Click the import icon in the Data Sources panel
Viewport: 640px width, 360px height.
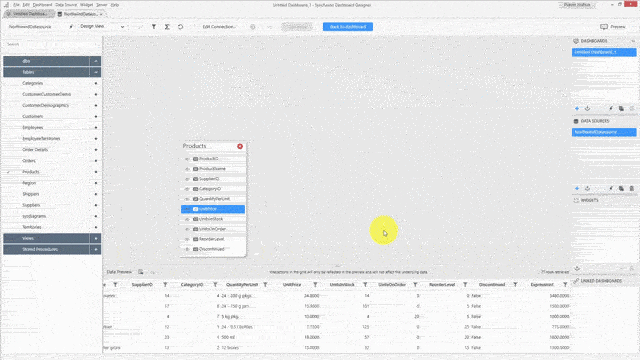[587, 189]
